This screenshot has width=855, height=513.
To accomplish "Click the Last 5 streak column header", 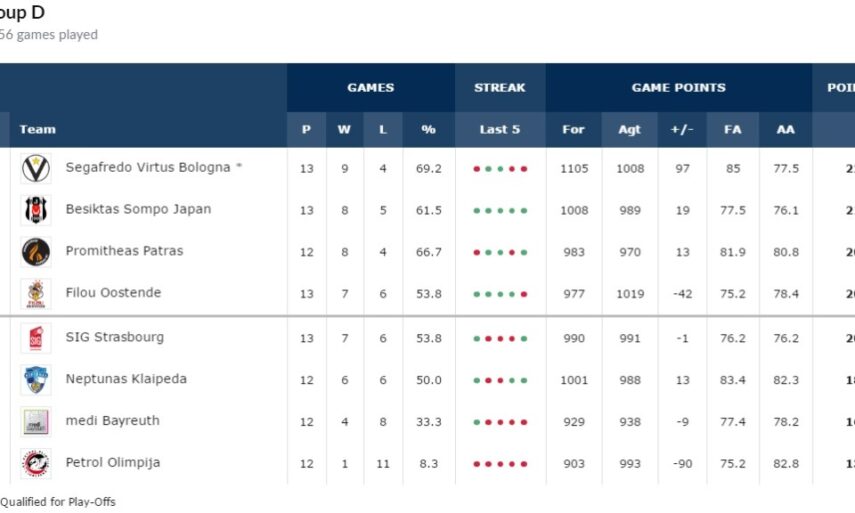I will (500, 129).
